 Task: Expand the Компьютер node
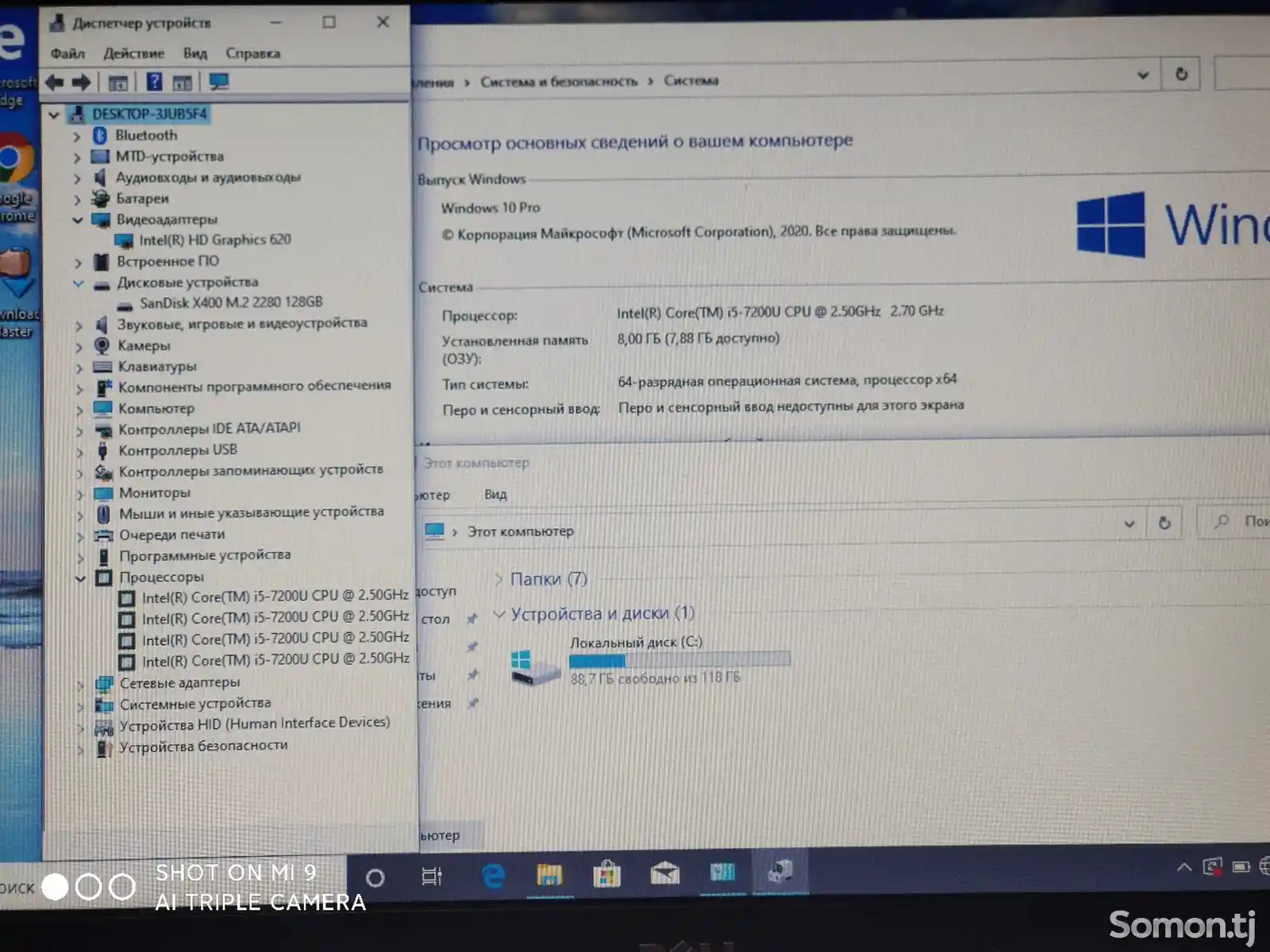[x=79, y=410]
